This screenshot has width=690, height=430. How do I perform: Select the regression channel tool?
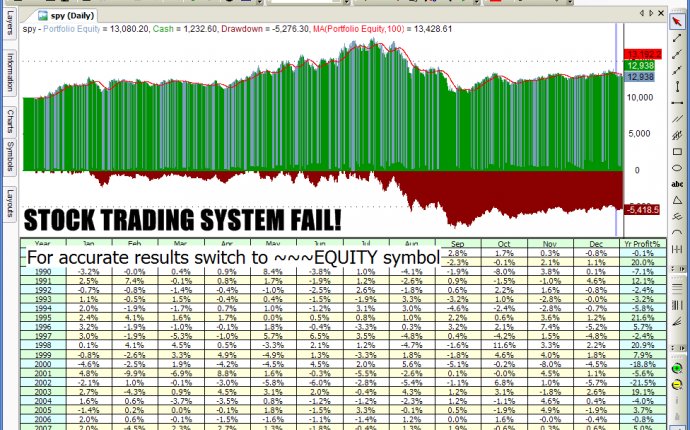(x=677, y=136)
